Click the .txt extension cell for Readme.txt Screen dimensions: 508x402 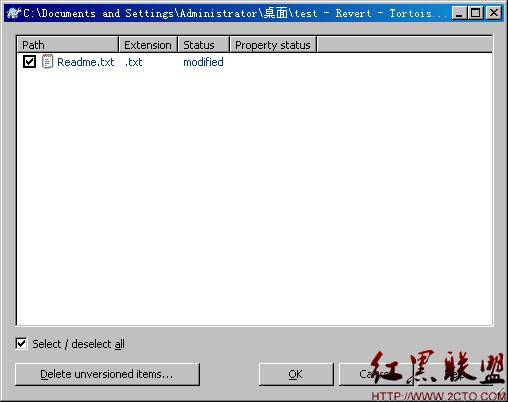[x=134, y=62]
